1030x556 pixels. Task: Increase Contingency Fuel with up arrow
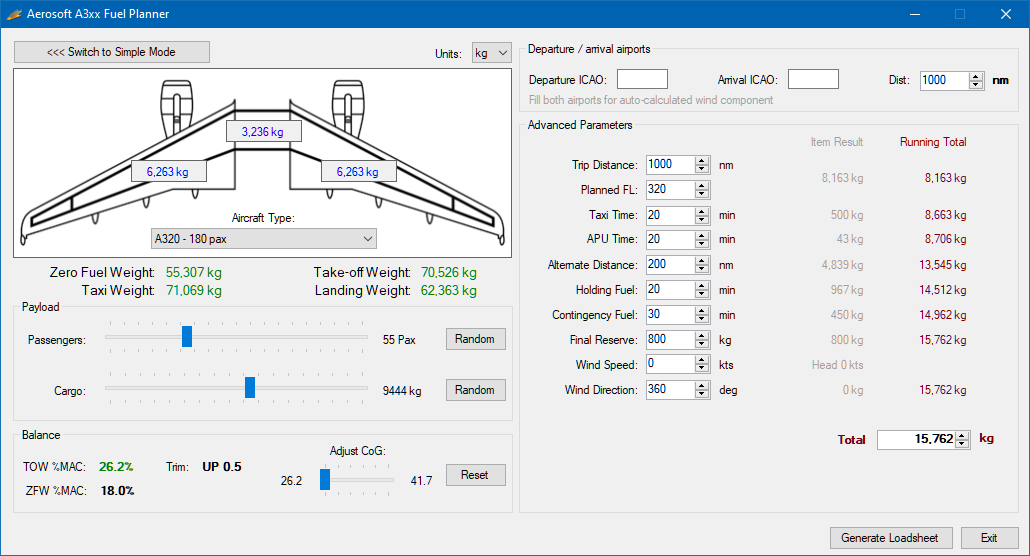click(x=702, y=311)
